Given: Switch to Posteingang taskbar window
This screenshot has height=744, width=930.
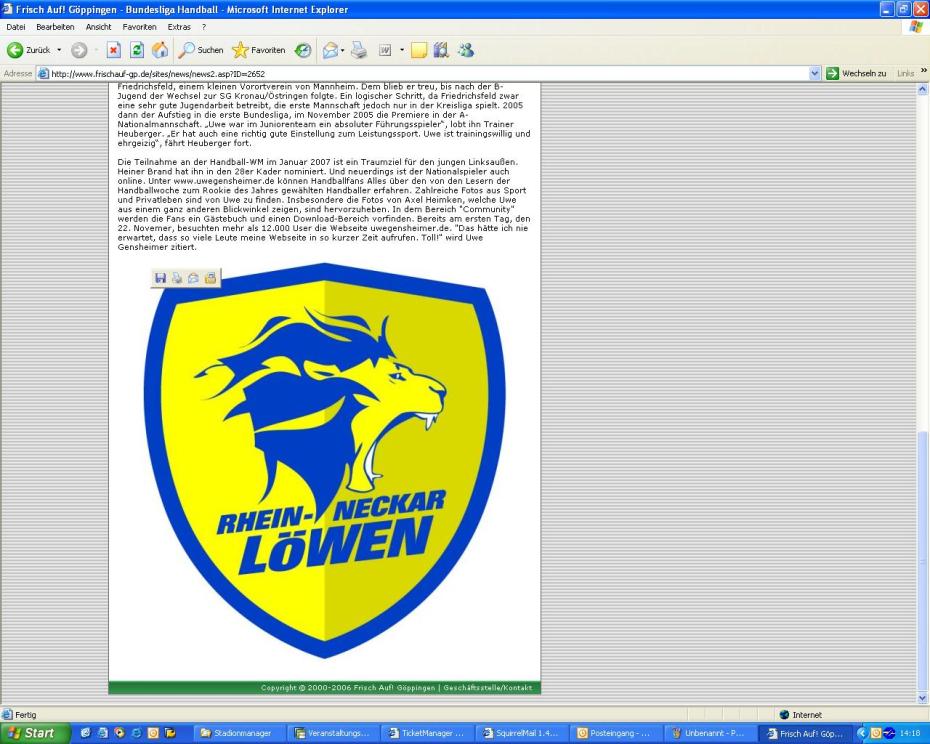Looking at the screenshot, I should pos(615,733).
